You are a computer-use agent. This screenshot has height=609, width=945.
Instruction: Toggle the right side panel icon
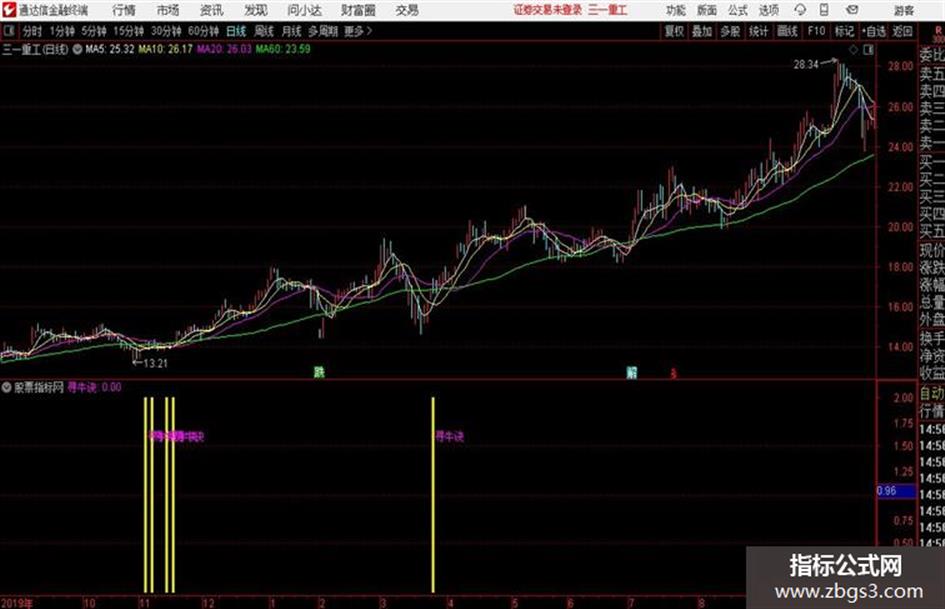pos(868,50)
